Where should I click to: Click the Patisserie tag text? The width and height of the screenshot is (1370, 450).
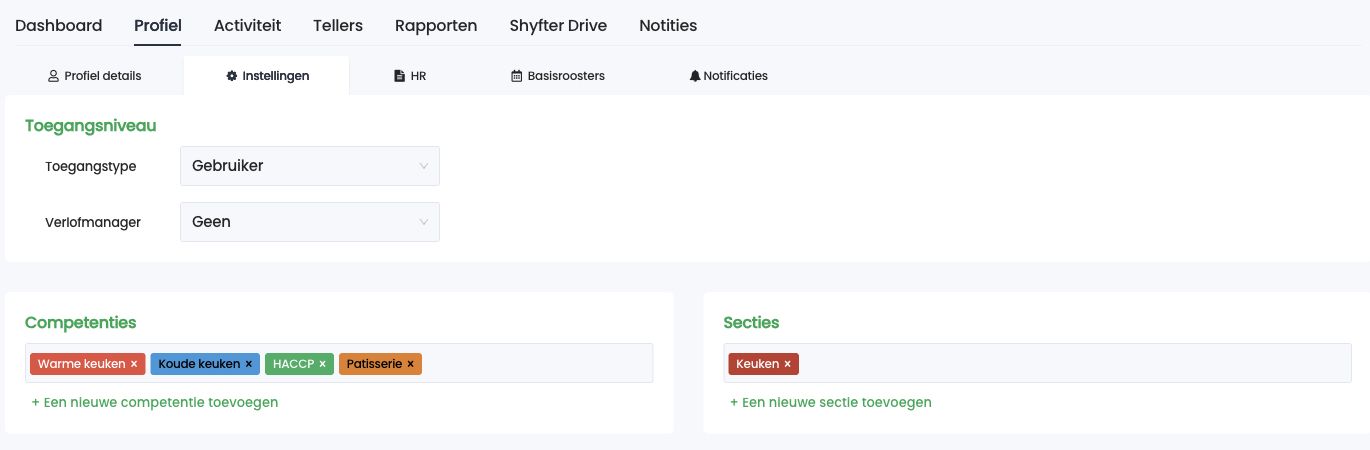[x=374, y=364]
